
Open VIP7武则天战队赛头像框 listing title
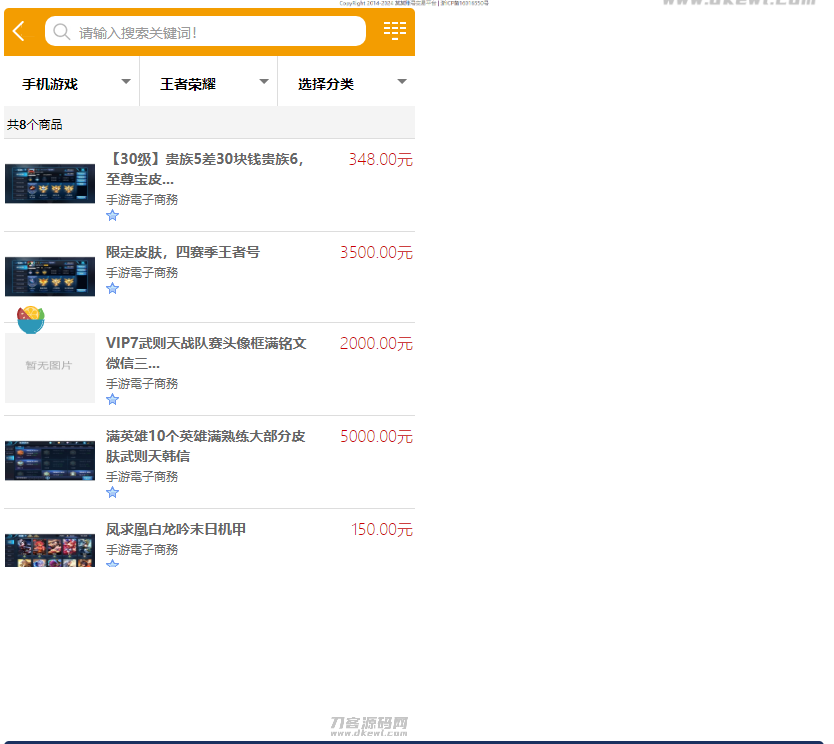pos(206,353)
